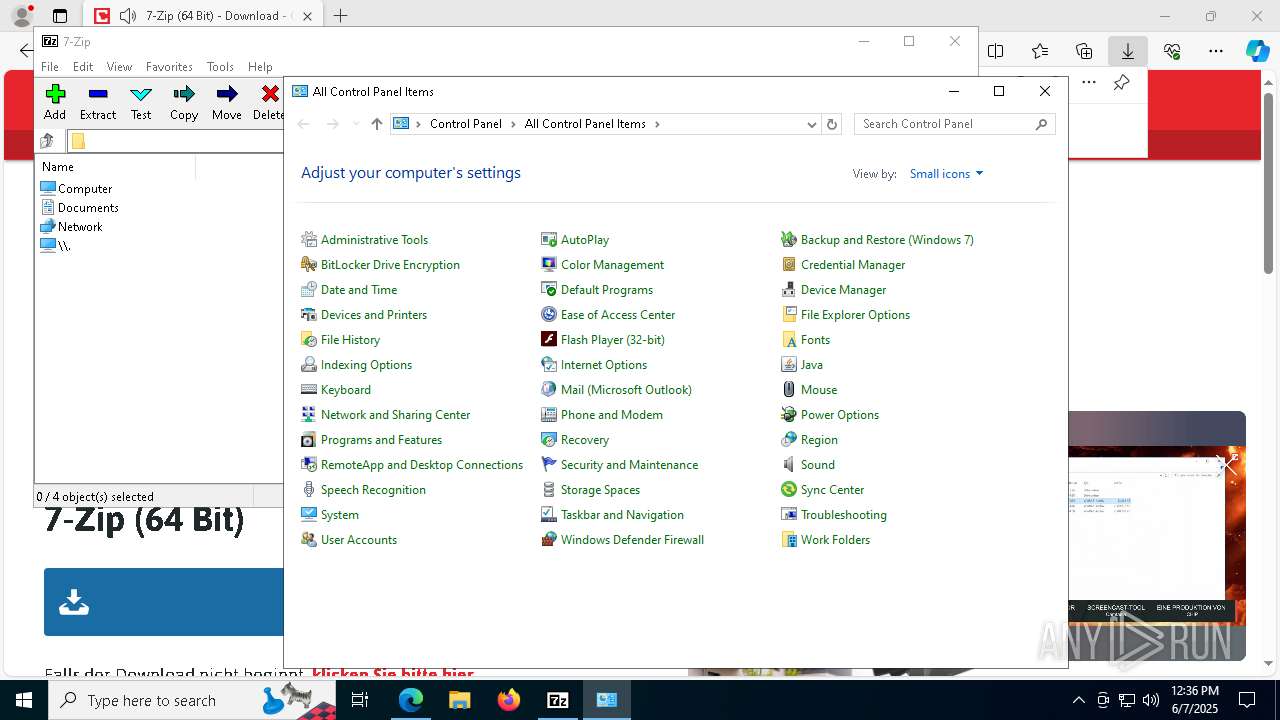
Task: Open File Explorer from the taskbar
Action: (460, 700)
